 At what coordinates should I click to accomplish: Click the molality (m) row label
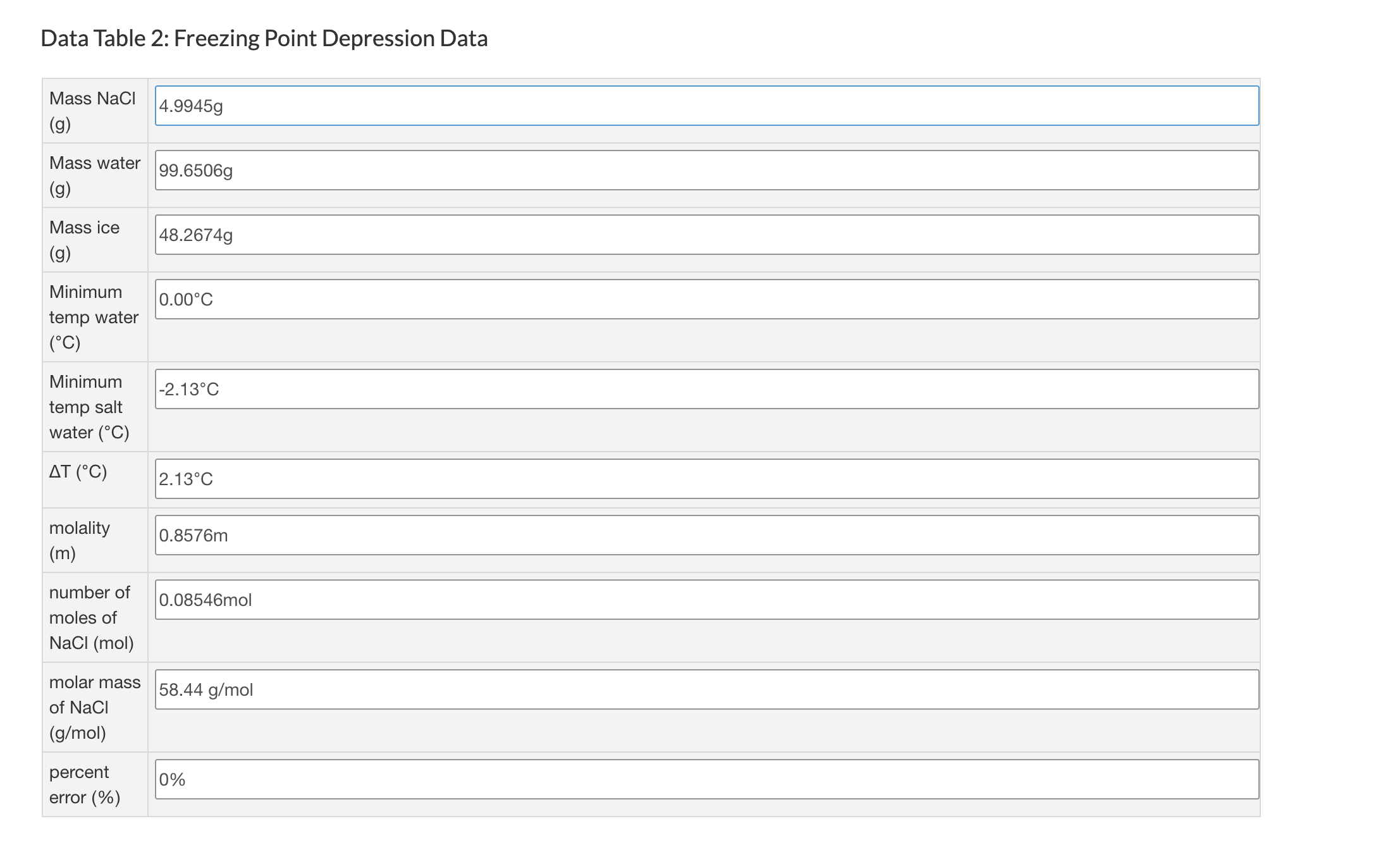pyautogui.click(x=80, y=540)
